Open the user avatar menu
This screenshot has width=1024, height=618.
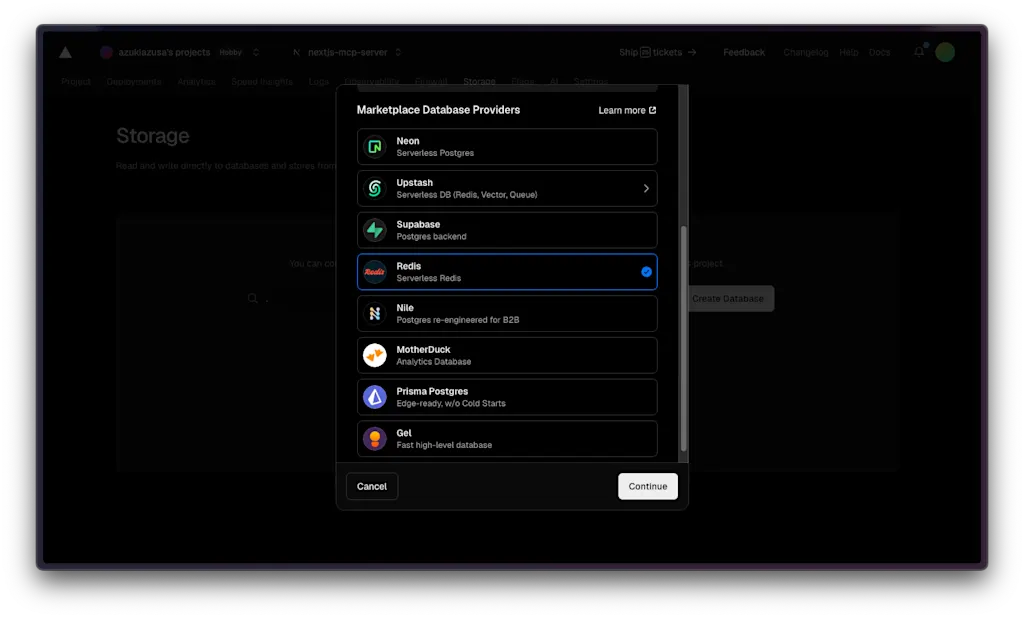pos(945,52)
